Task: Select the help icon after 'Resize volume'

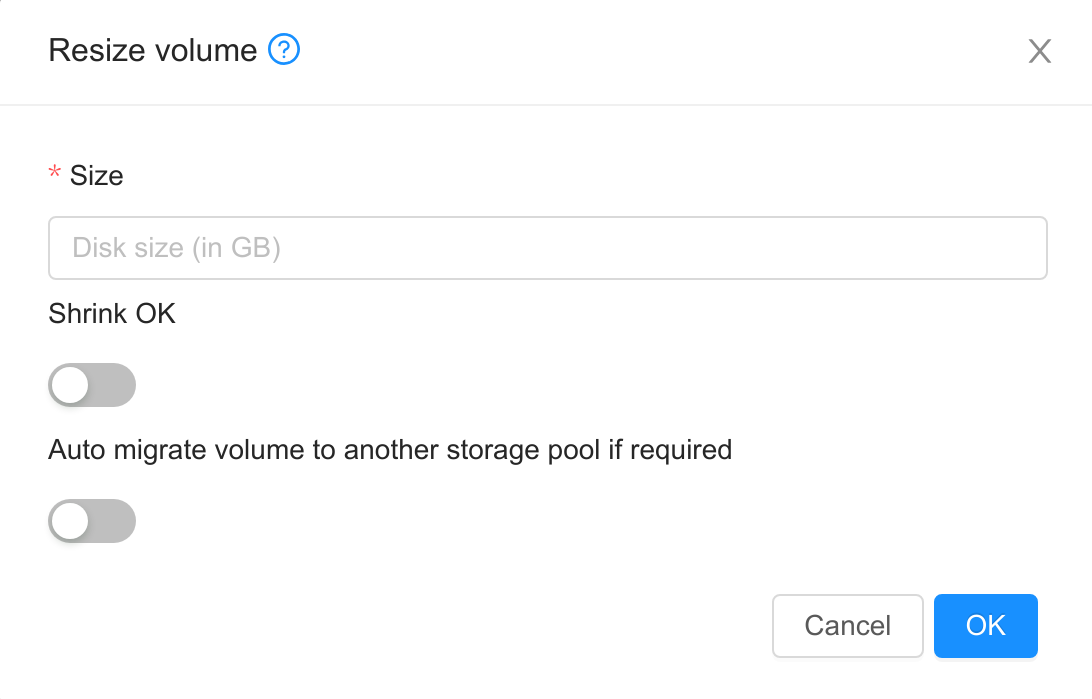Action: [x=283, y=50]
